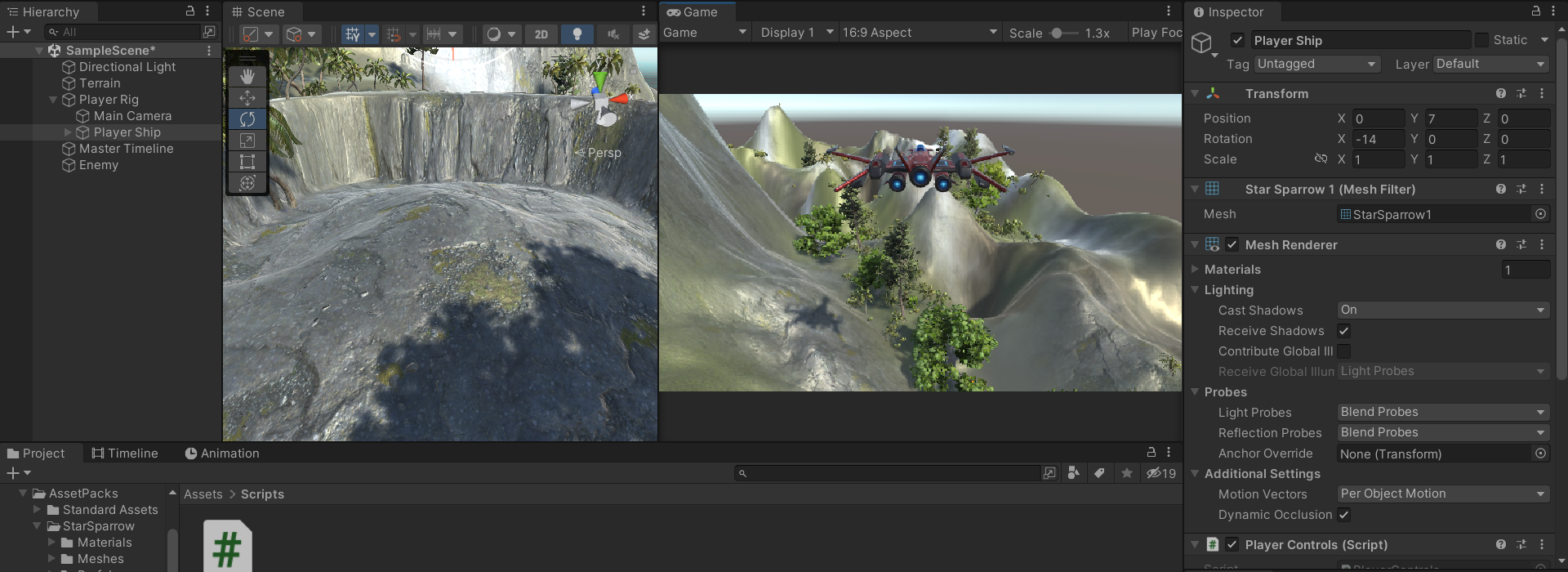Image resolution: width=1568 pixels, height=572 pixels.
Task: Click the grid snapping magnet icon
Action: click(394, 34)
